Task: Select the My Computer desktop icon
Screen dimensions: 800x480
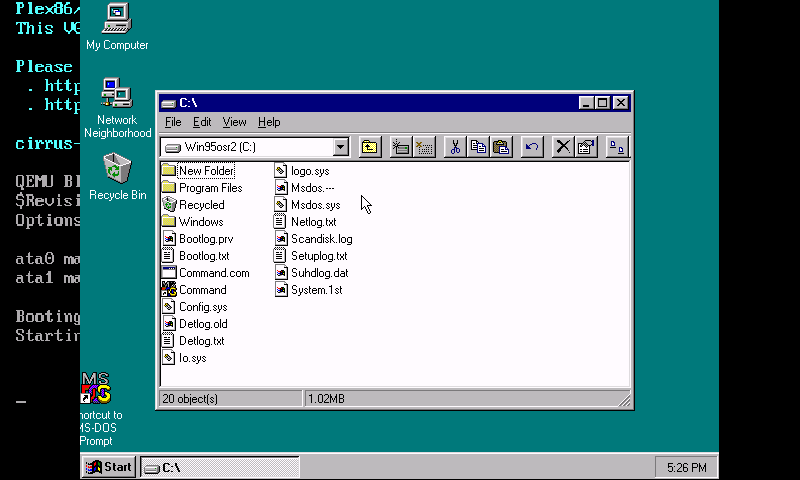Action: point(117,27)
